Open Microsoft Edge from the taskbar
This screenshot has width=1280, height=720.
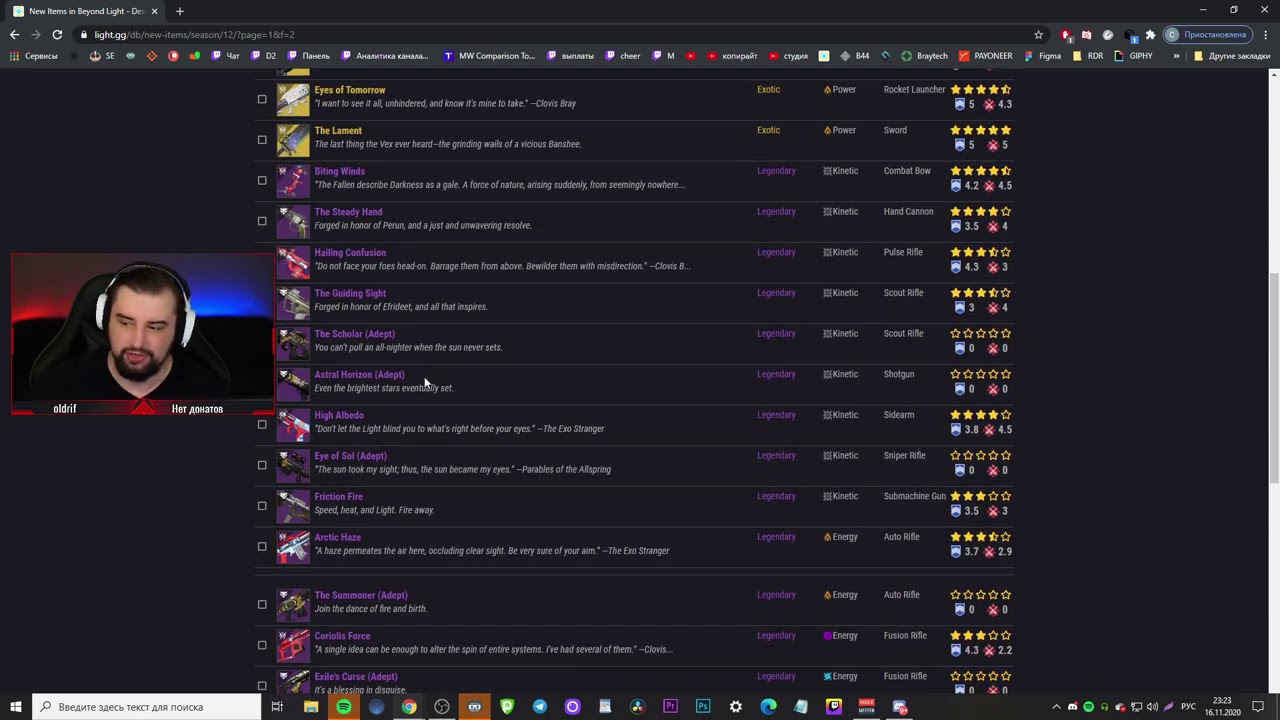[768, 707]
